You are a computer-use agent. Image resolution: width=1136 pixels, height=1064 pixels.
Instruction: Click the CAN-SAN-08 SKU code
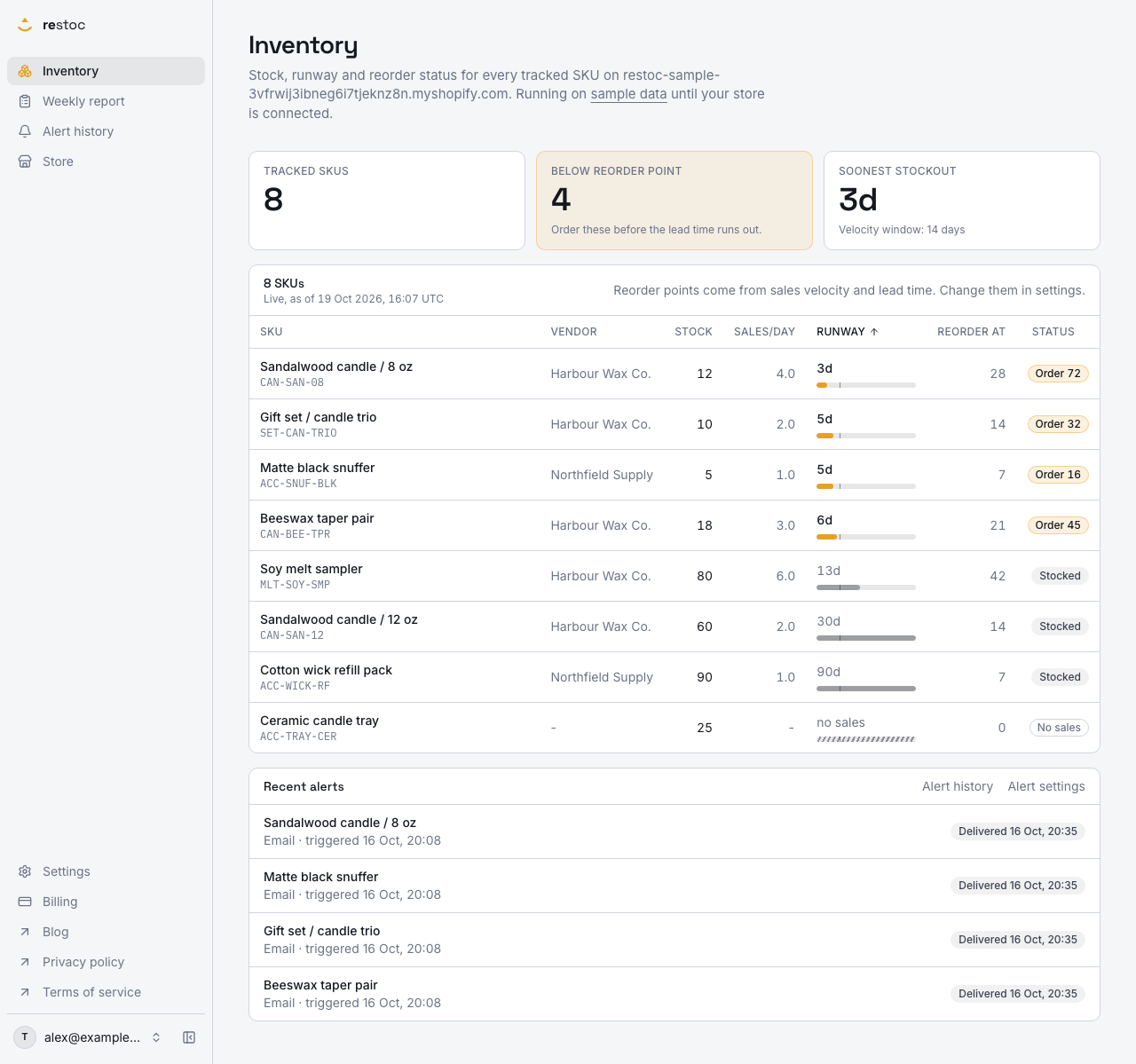coord(292,382)
